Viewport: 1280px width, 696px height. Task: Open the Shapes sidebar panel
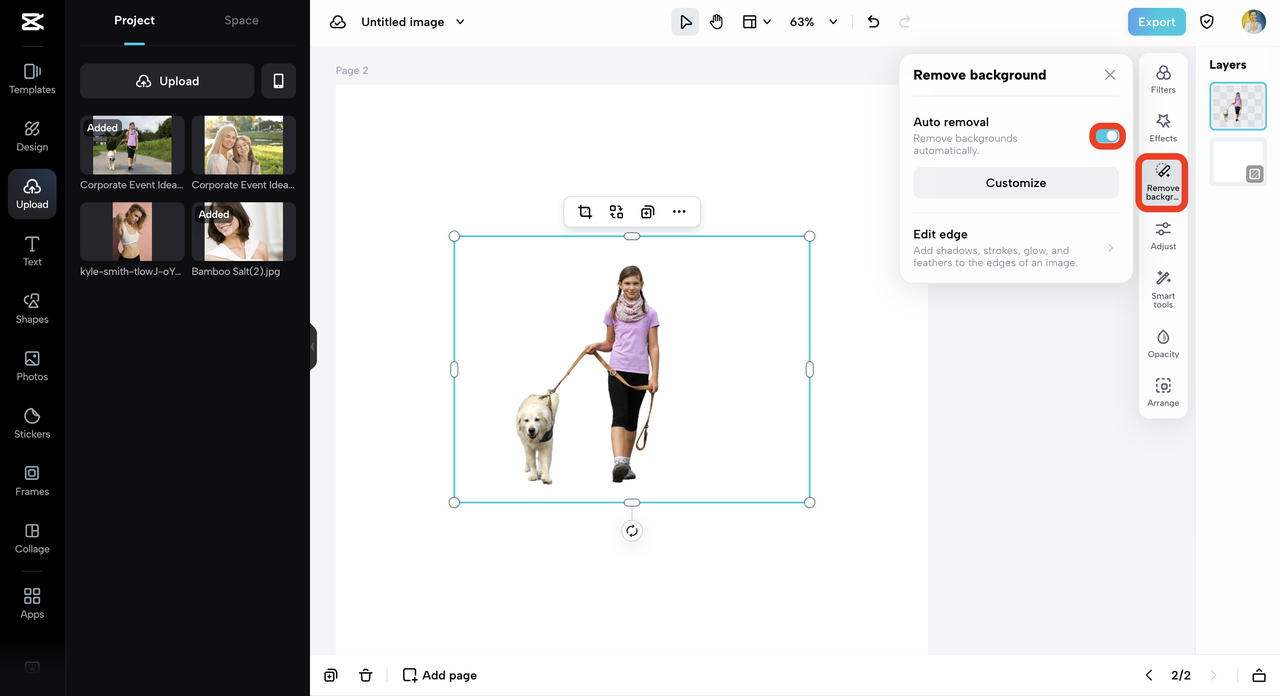coord(32,308)
